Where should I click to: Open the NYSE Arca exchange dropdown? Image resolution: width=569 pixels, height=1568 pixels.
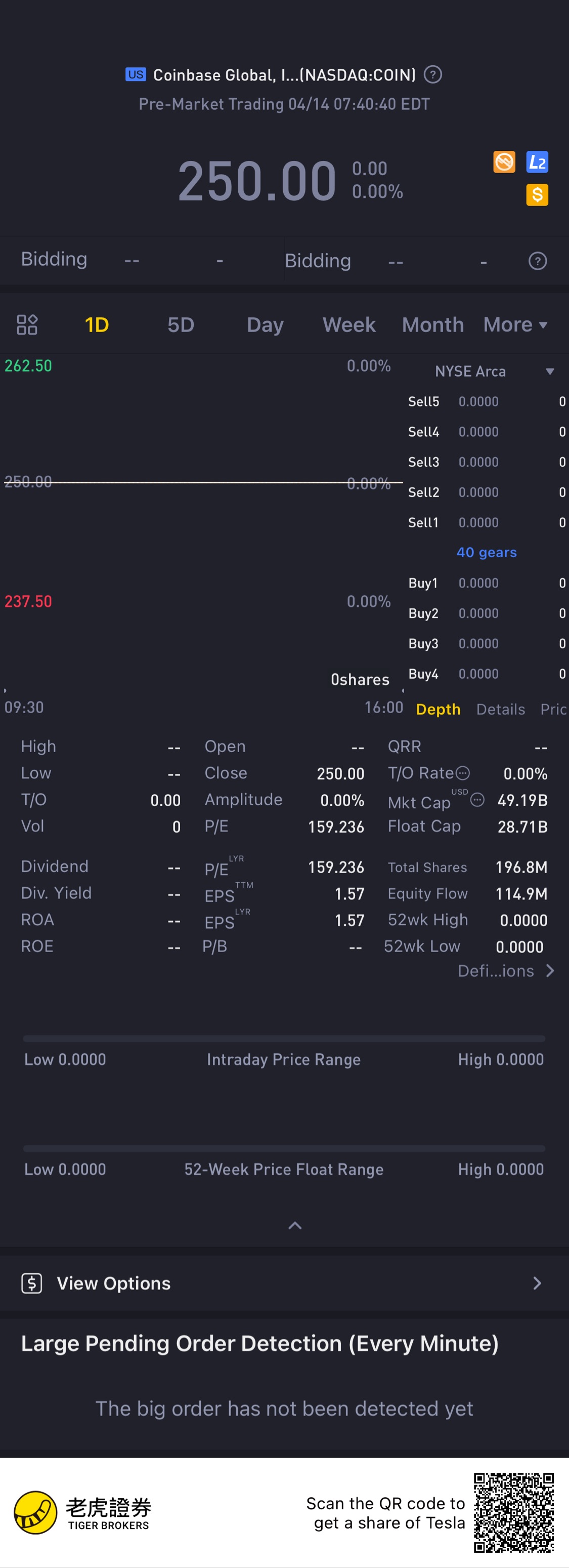[x=494, y=372]
